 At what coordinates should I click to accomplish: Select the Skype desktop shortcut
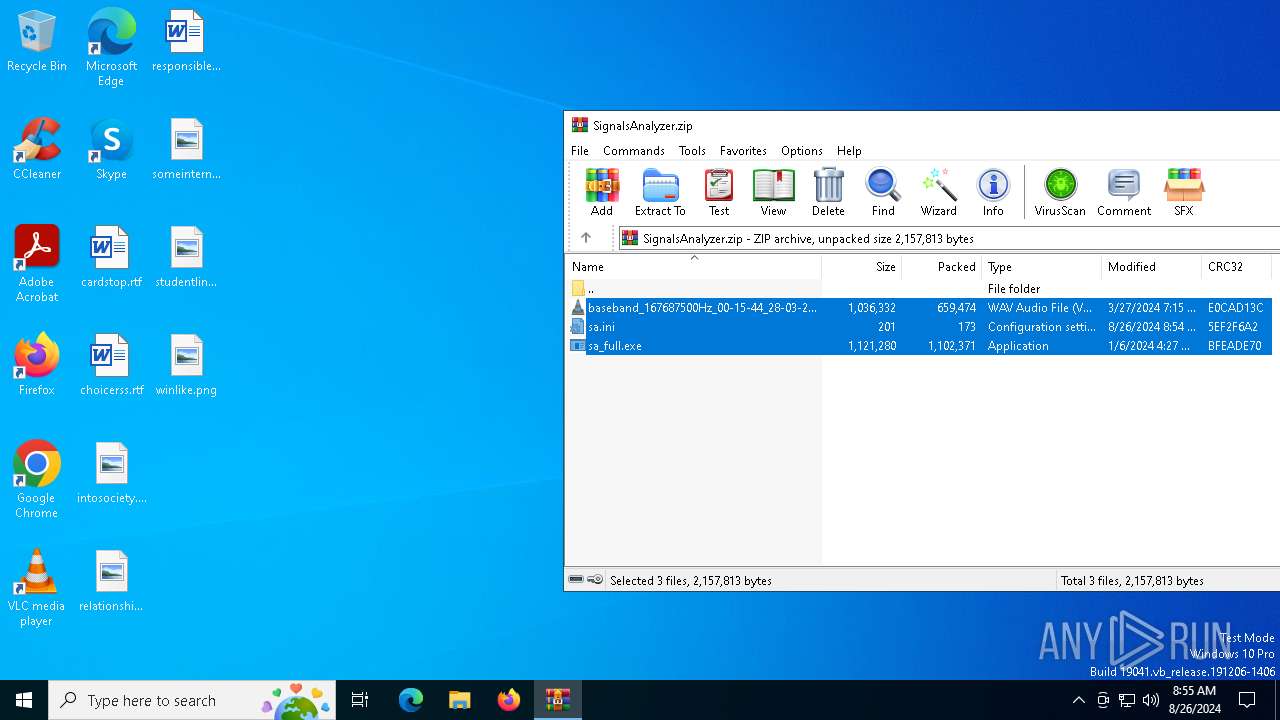111,149
